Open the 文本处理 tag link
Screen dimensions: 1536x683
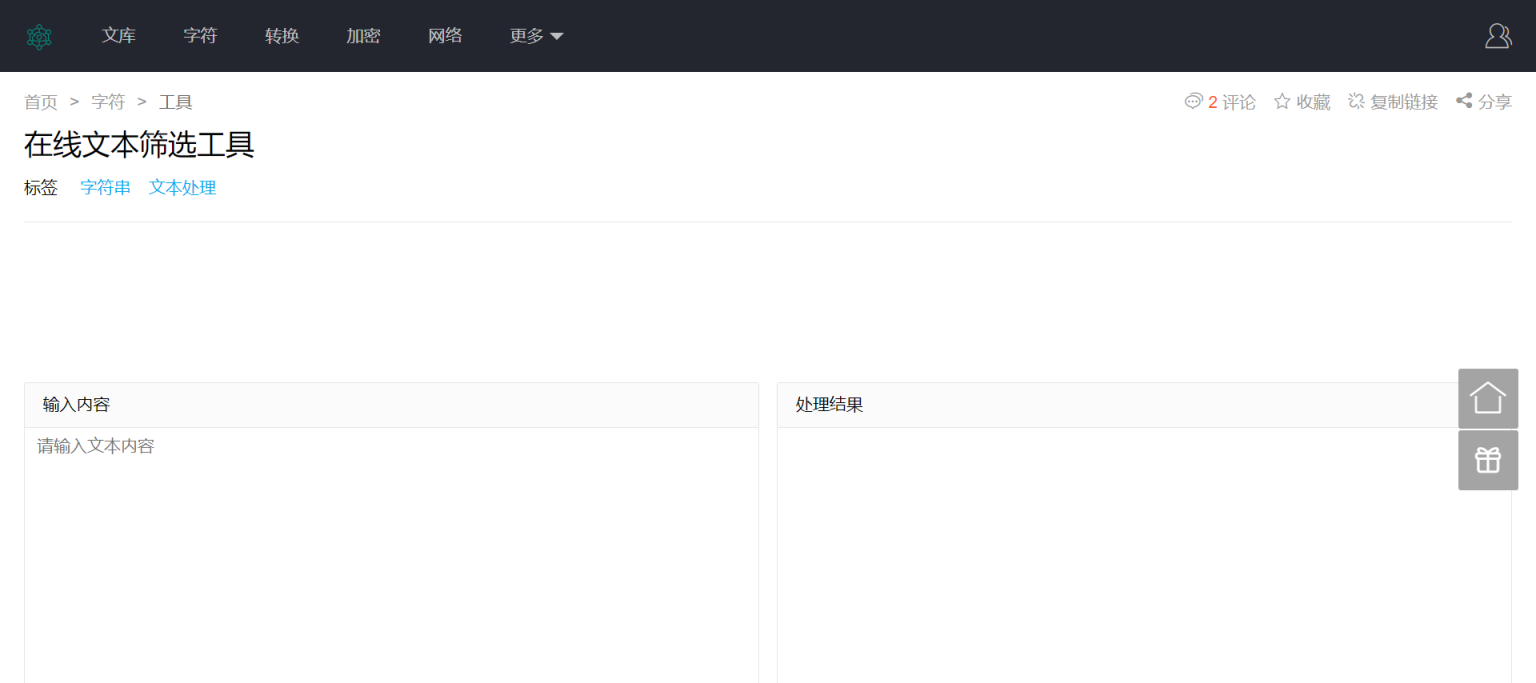tap(182, 187)
